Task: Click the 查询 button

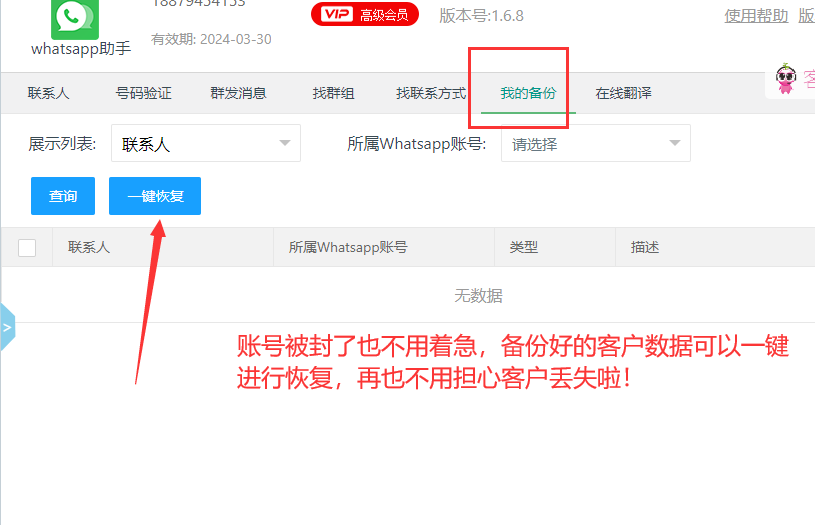Action: pos(63,196)
